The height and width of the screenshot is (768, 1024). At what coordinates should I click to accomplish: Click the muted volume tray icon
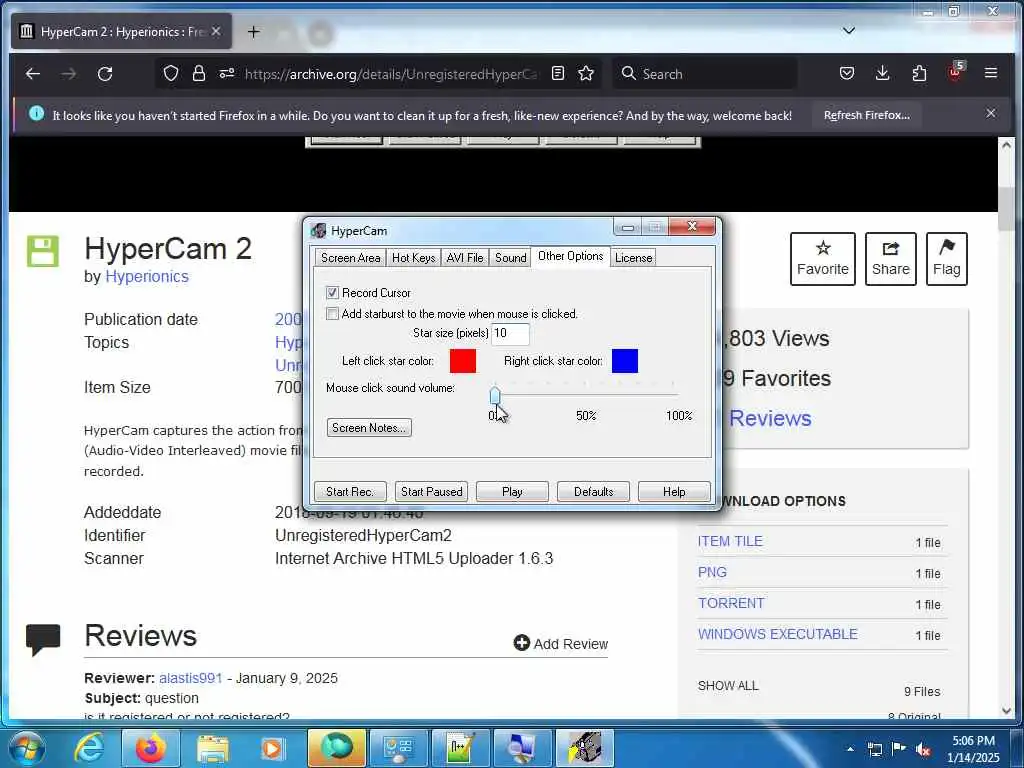click(x=923, y=749)
